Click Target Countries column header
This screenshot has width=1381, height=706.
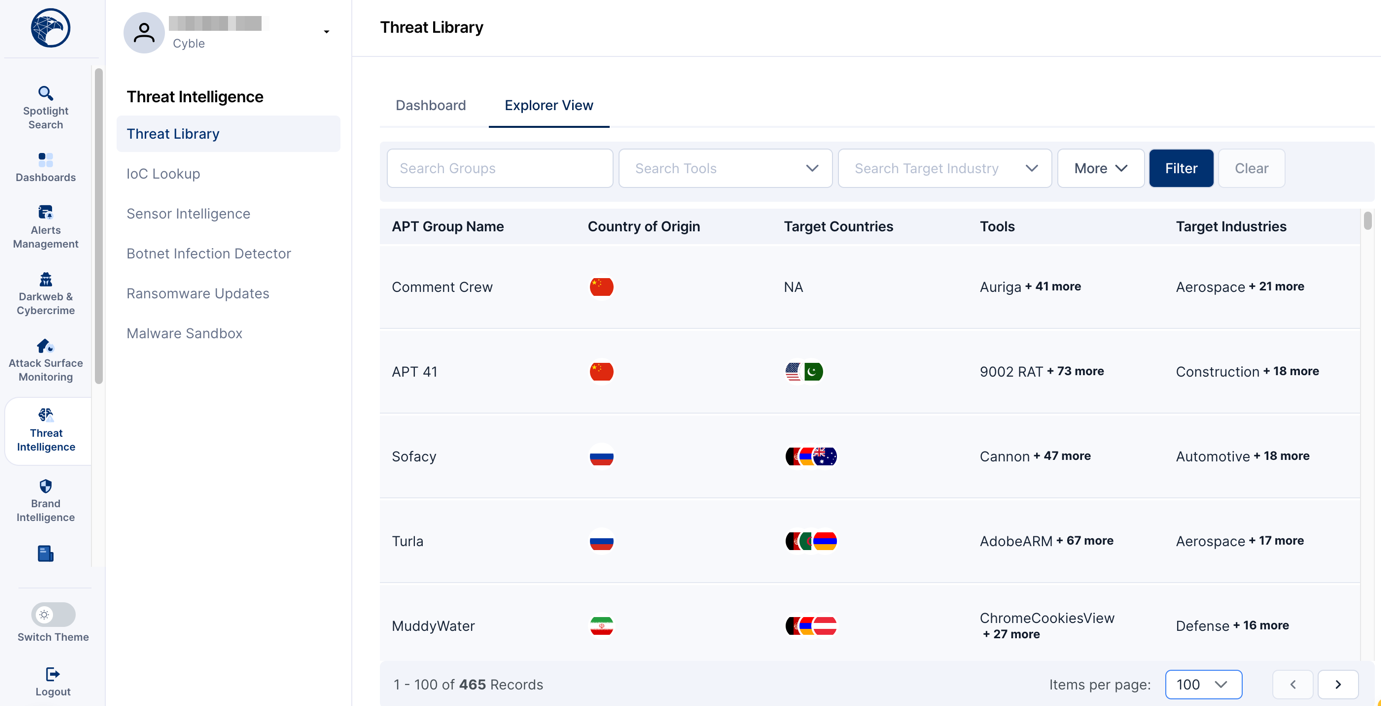click(x=838, y=227)
